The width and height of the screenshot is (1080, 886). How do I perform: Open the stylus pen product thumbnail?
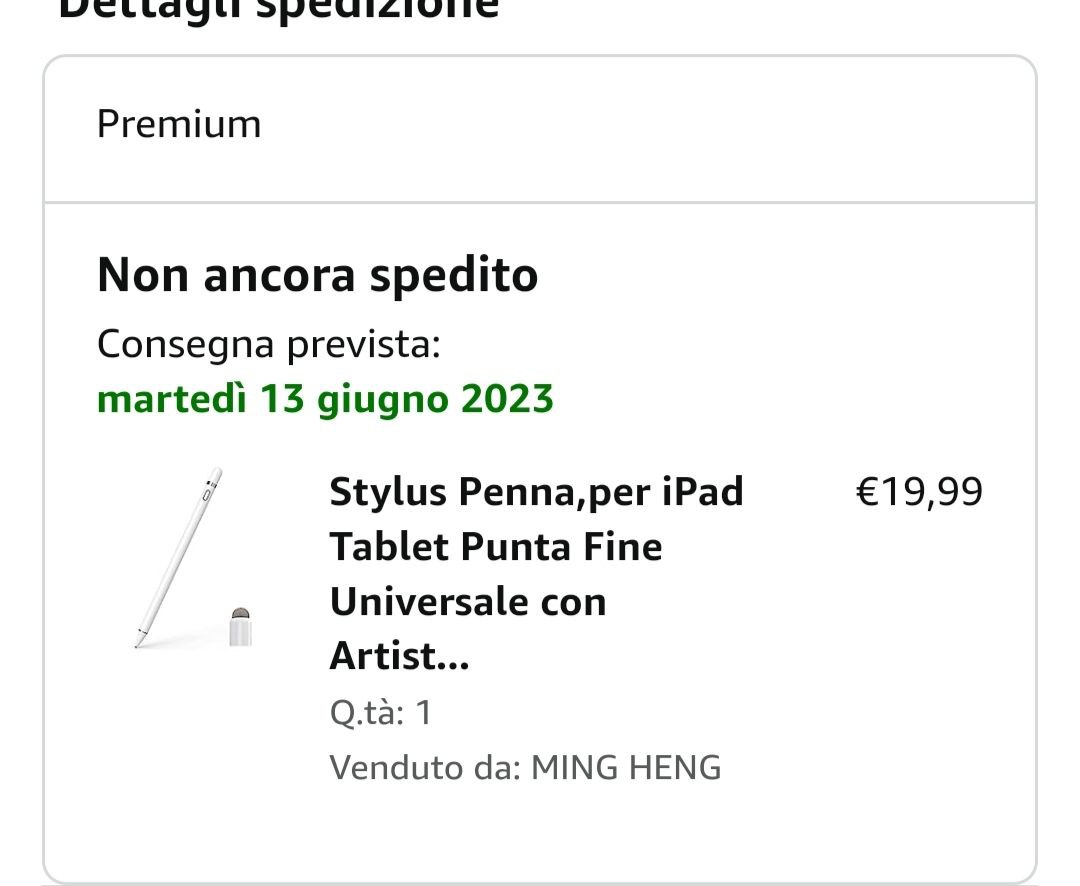pos(195,558)
